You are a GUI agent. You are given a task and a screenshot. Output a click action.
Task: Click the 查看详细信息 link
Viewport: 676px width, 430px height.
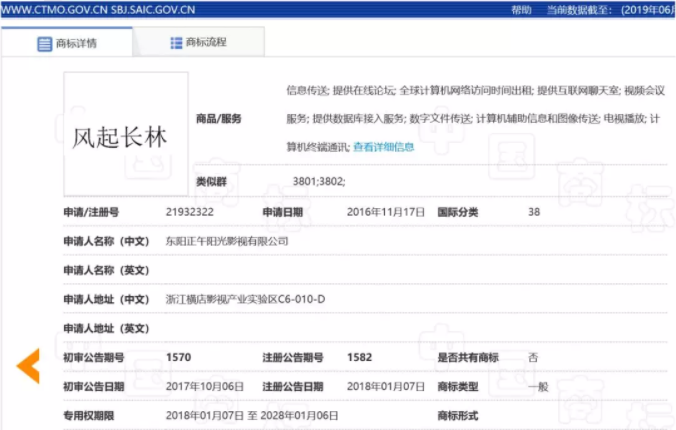383,147
